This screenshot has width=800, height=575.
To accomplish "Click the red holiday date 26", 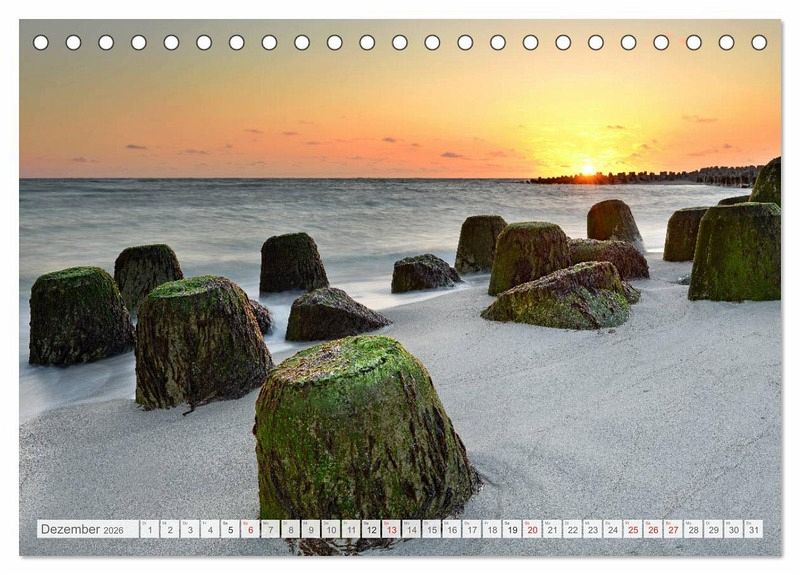I will (x=654, y=529).
